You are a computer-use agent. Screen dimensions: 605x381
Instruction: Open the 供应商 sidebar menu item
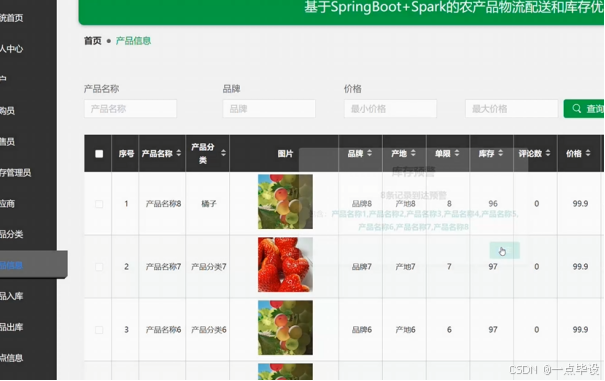point(8,203)
